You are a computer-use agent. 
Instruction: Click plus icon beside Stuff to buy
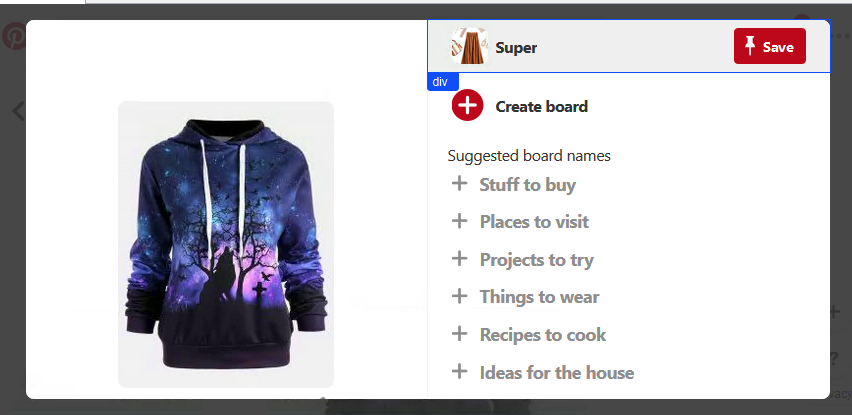pyautogui.click(x=460, y=184)
